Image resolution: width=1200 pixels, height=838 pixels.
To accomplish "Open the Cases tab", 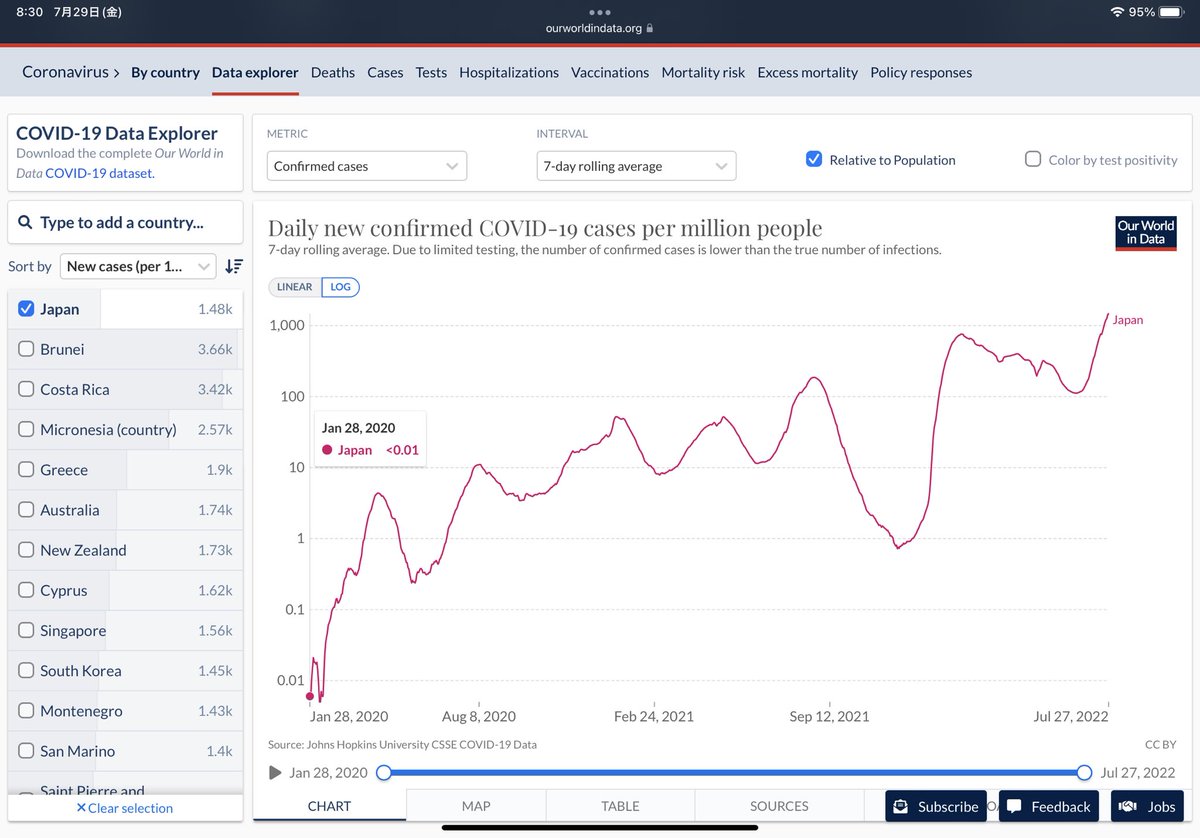I will (x=385, y=72).
